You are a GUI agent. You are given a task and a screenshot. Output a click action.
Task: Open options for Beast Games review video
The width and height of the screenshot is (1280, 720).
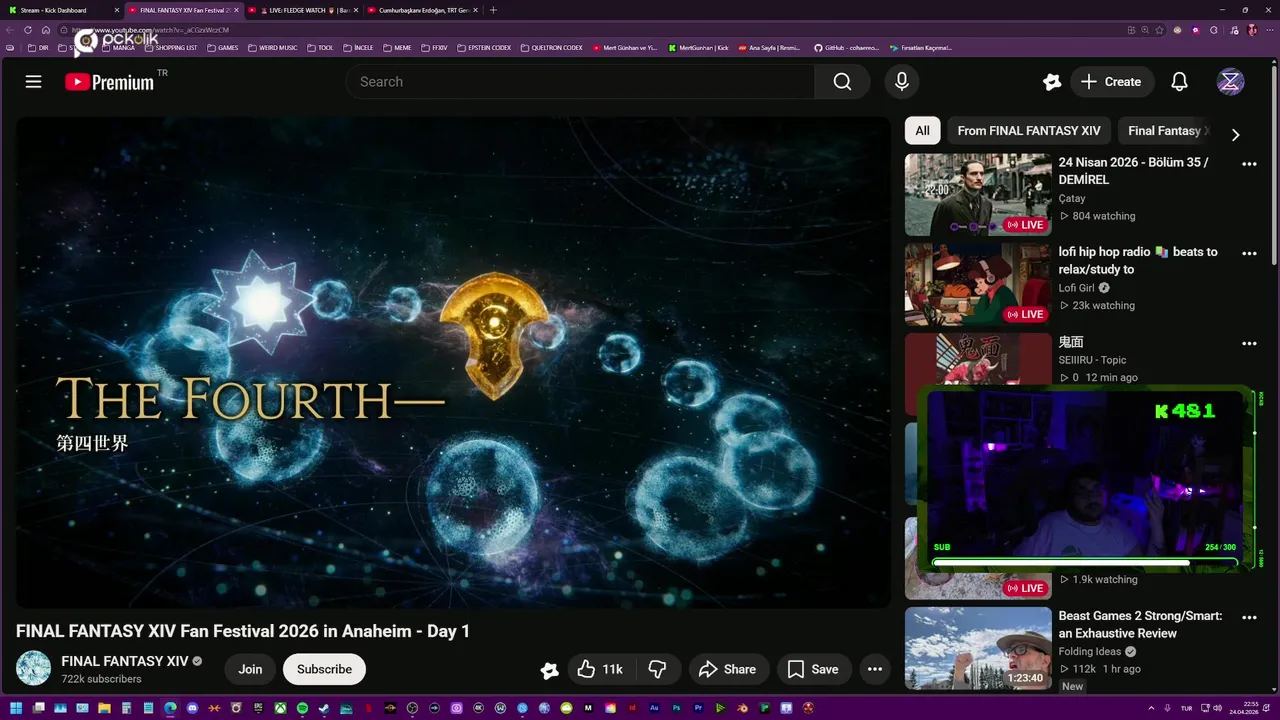click(x=1249, y=618)
